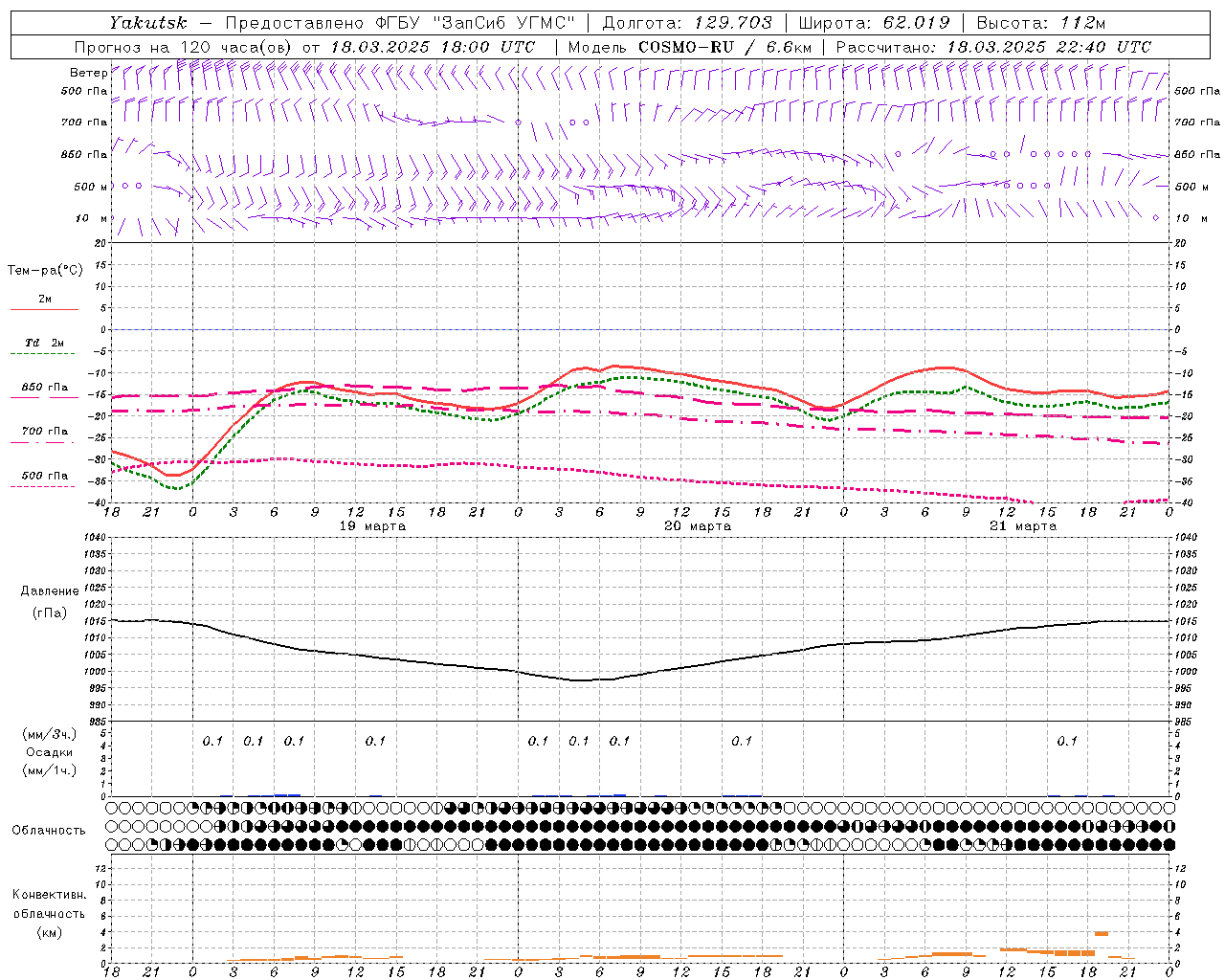Click the '19 марта' date label
Viewport: 1225px width, 980px height.
click(x=373, y=526)
